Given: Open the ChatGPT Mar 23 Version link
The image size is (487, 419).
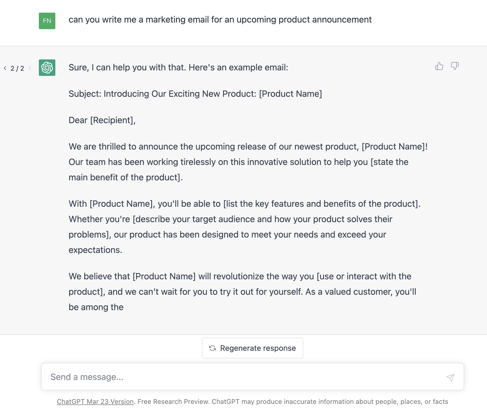Looking at the screenshot, I should coord(95,402).
